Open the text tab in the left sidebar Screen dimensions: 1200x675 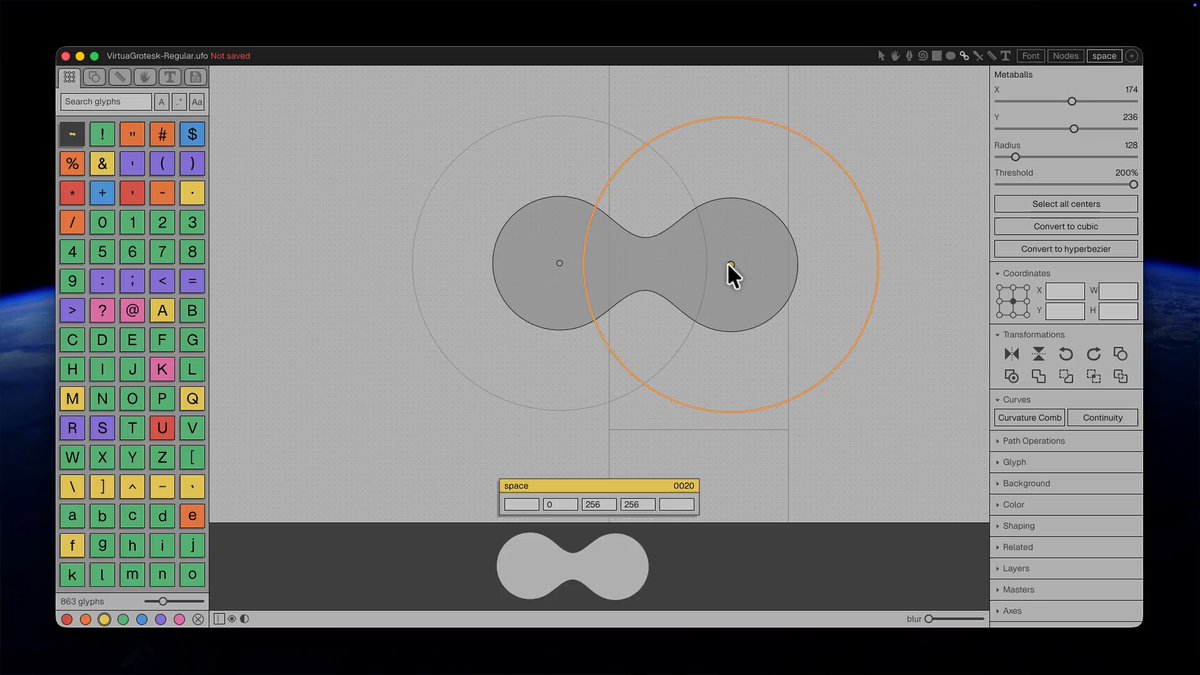[170, 77]
